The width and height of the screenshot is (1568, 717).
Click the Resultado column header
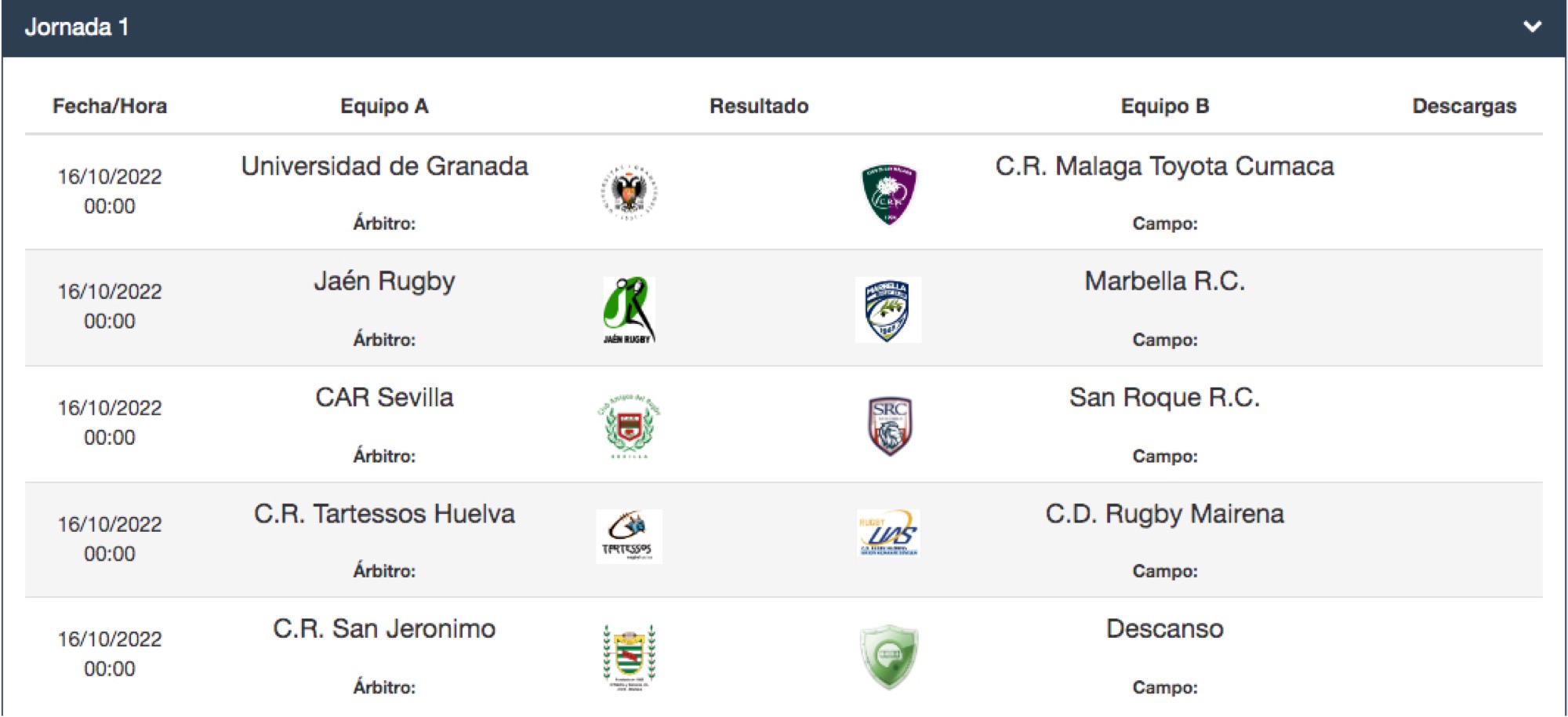pos(759,106)
